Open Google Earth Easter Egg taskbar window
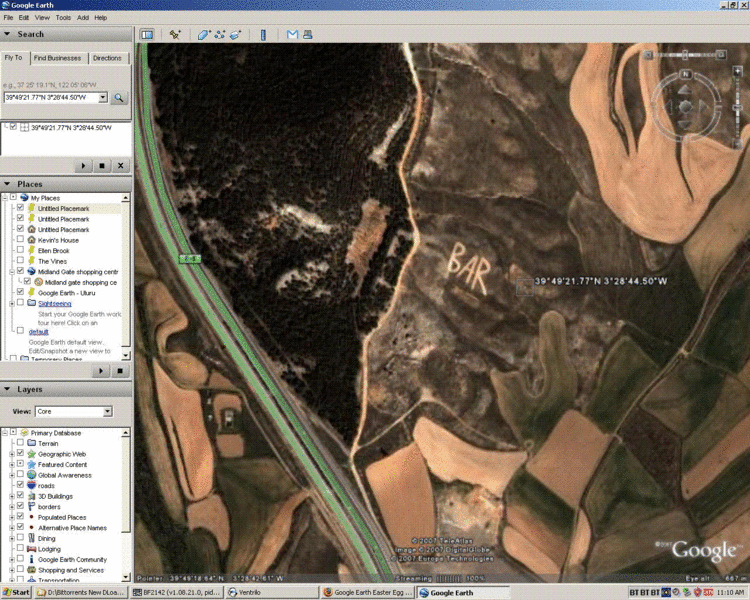 coord(367,592)
